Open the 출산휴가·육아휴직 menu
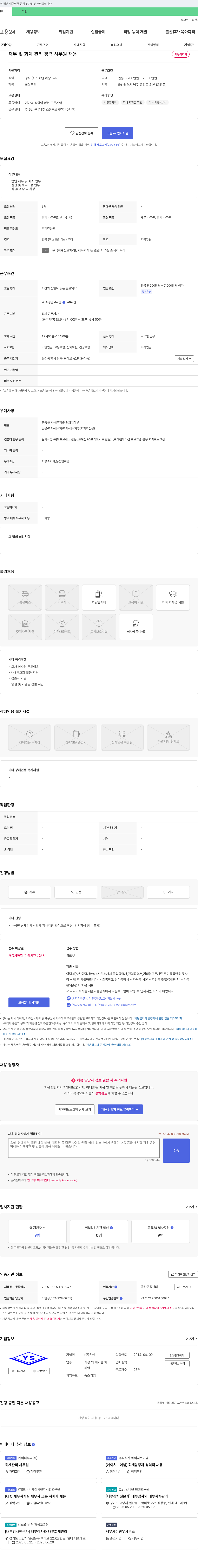Image resolution: width=198 pixels, height=1568 pixels. point(180,32)
